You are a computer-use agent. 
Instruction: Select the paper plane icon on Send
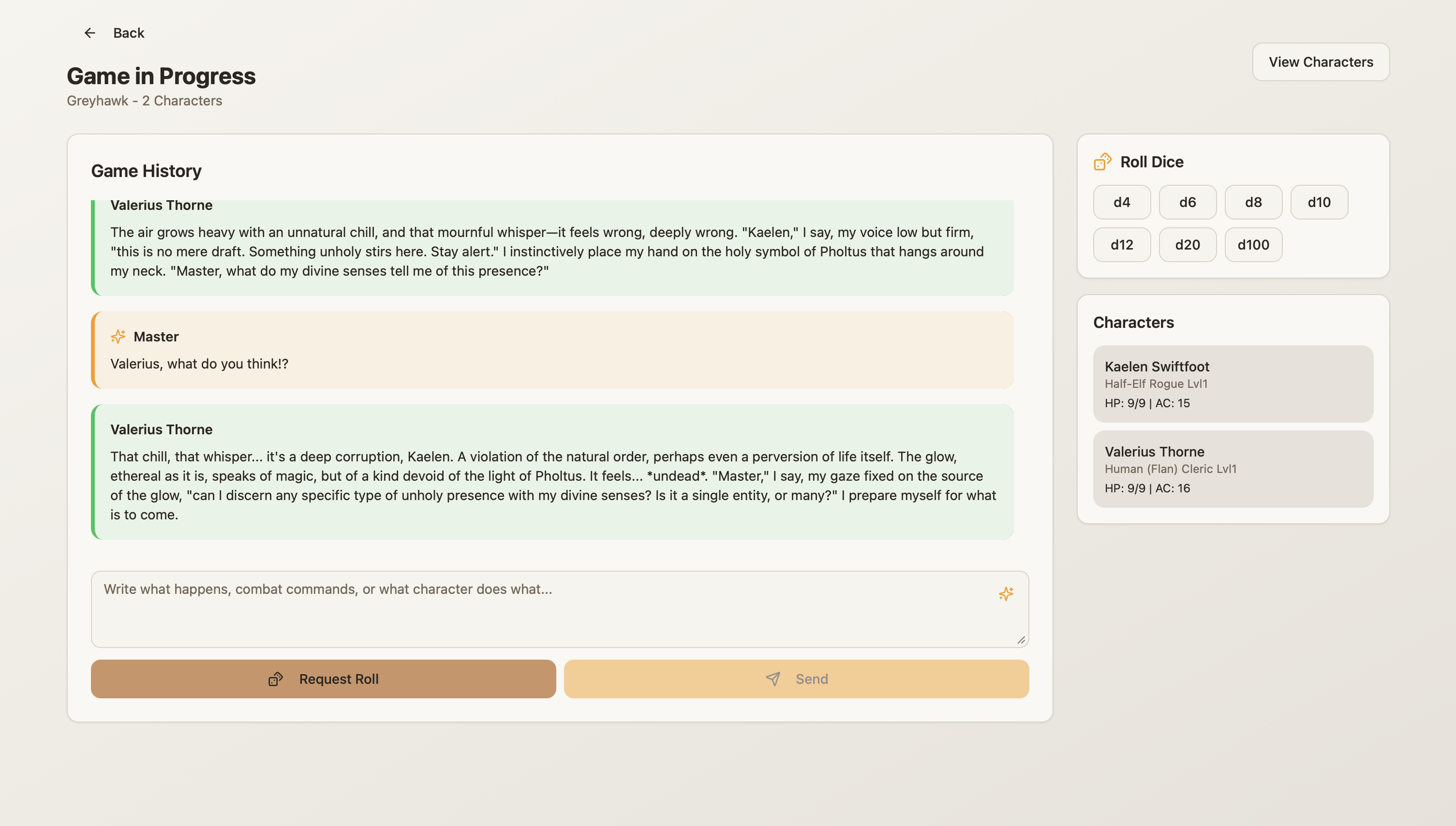coord(773,678)
